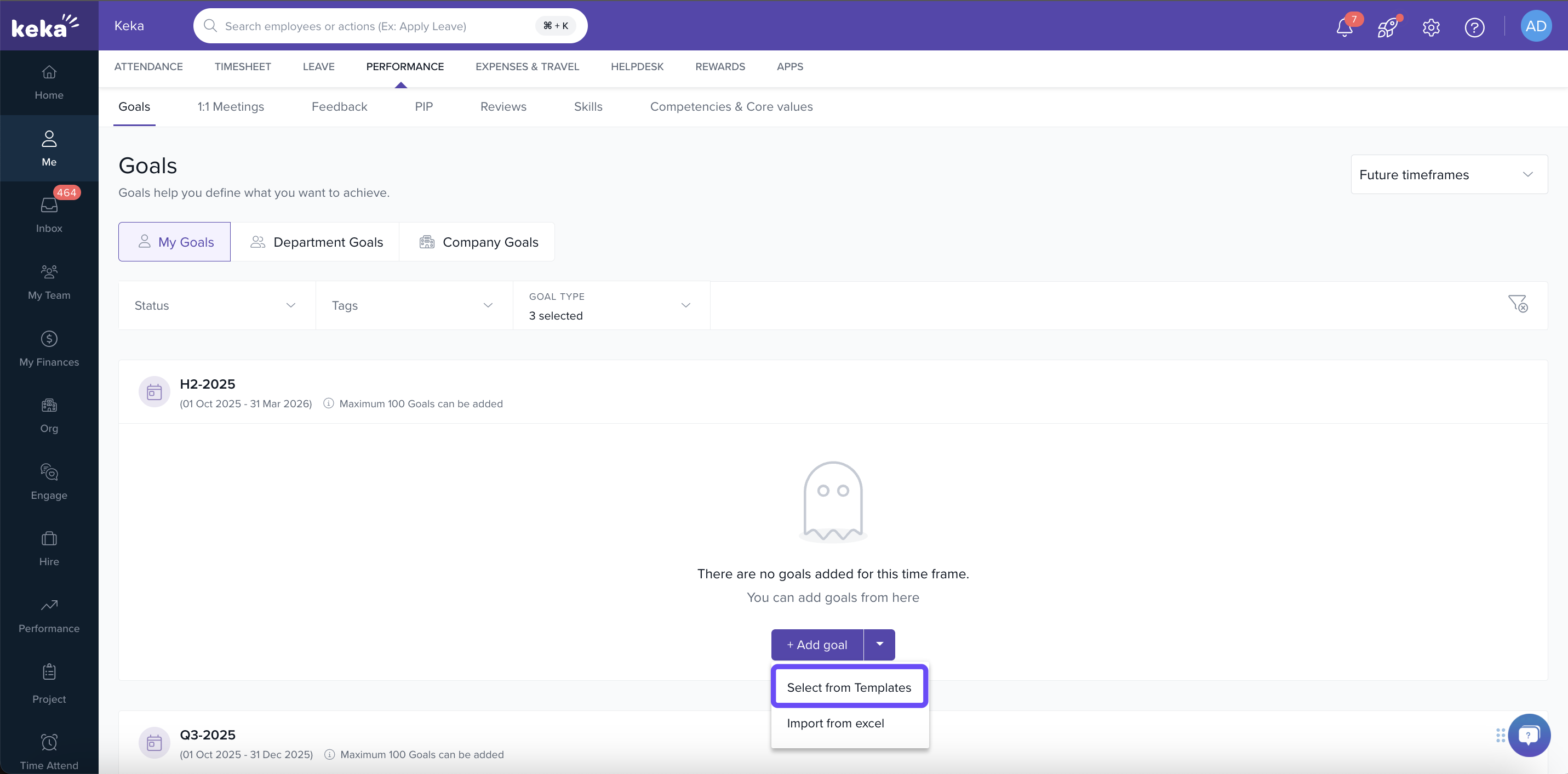Open the notifications bell icon

[1344, 27]
